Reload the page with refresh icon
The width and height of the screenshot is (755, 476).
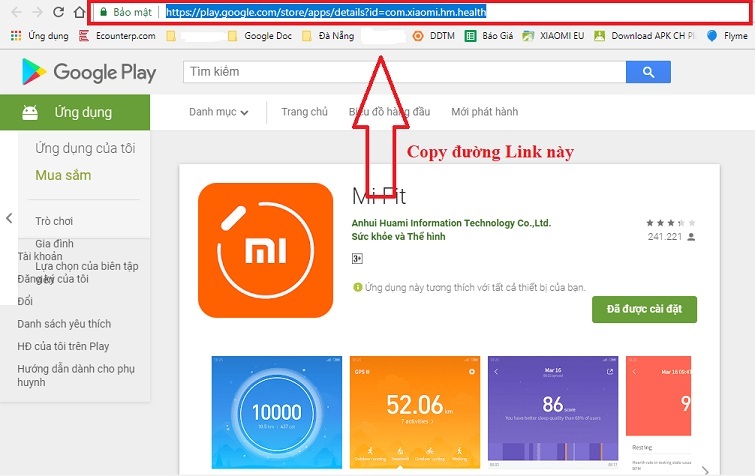click(59, 13)
